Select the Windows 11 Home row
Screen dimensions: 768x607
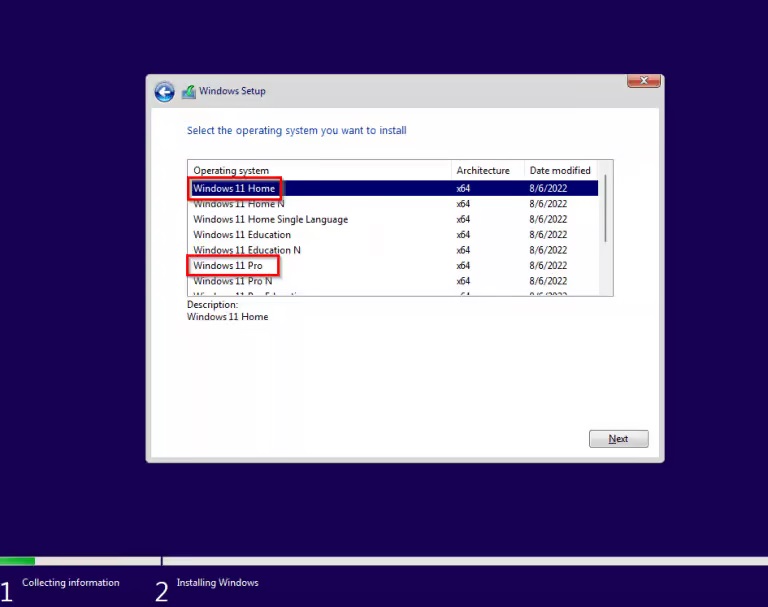coord(394,188)
